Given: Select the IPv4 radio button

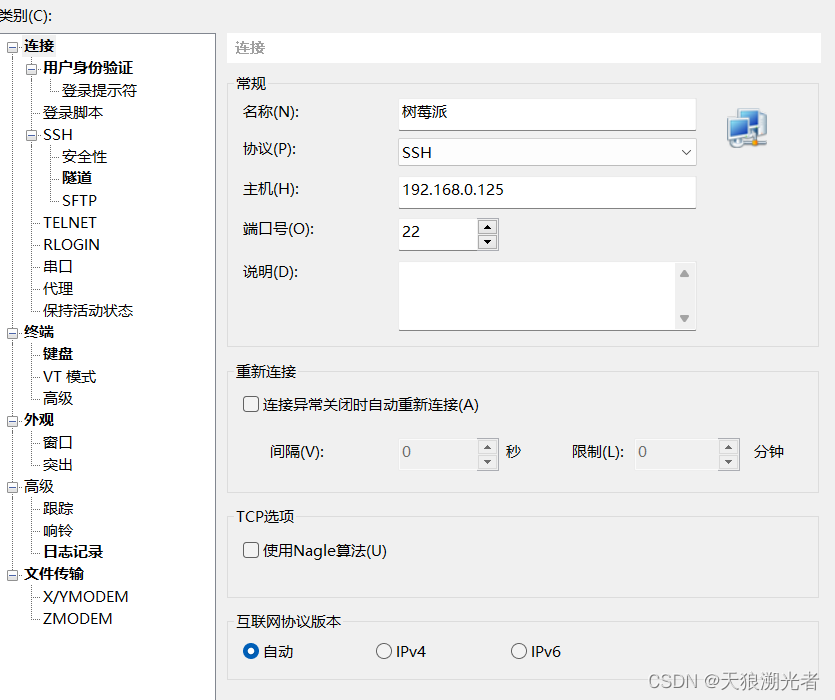Looking at the screenshot, I should [x=383, y=651].
